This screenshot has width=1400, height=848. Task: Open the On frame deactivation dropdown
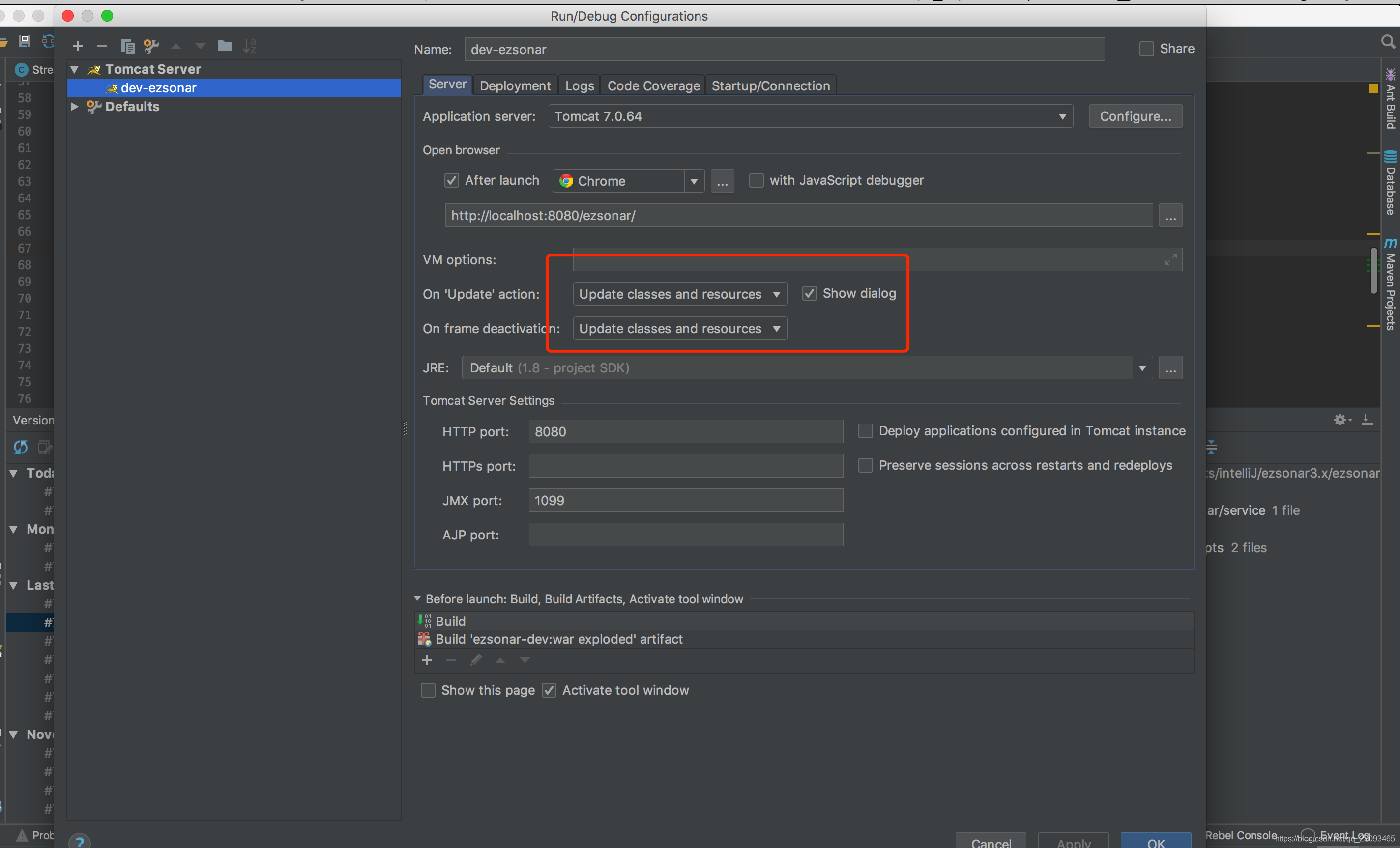pos(776,329)
